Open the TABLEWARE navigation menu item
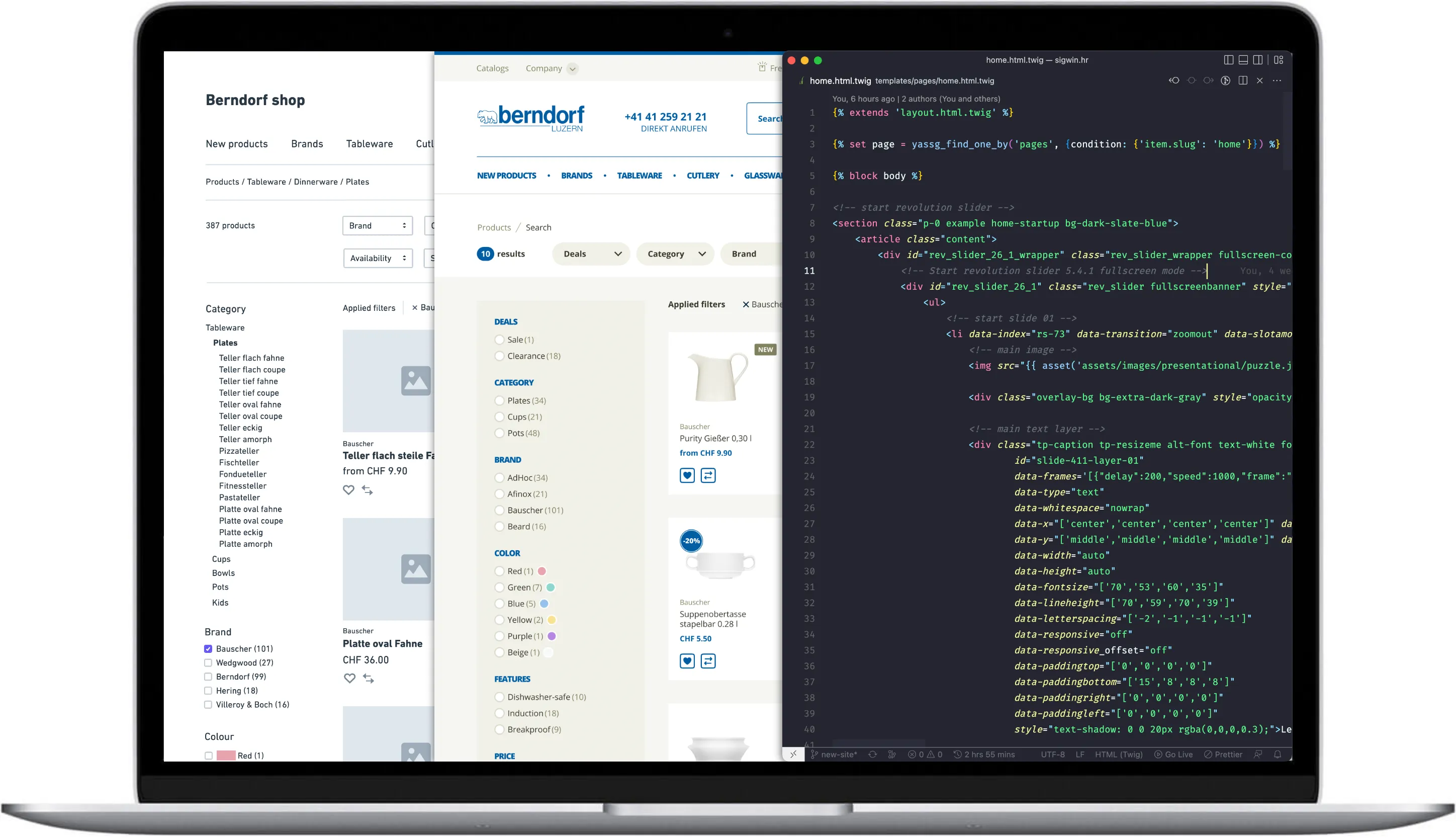 pos(639,176)
